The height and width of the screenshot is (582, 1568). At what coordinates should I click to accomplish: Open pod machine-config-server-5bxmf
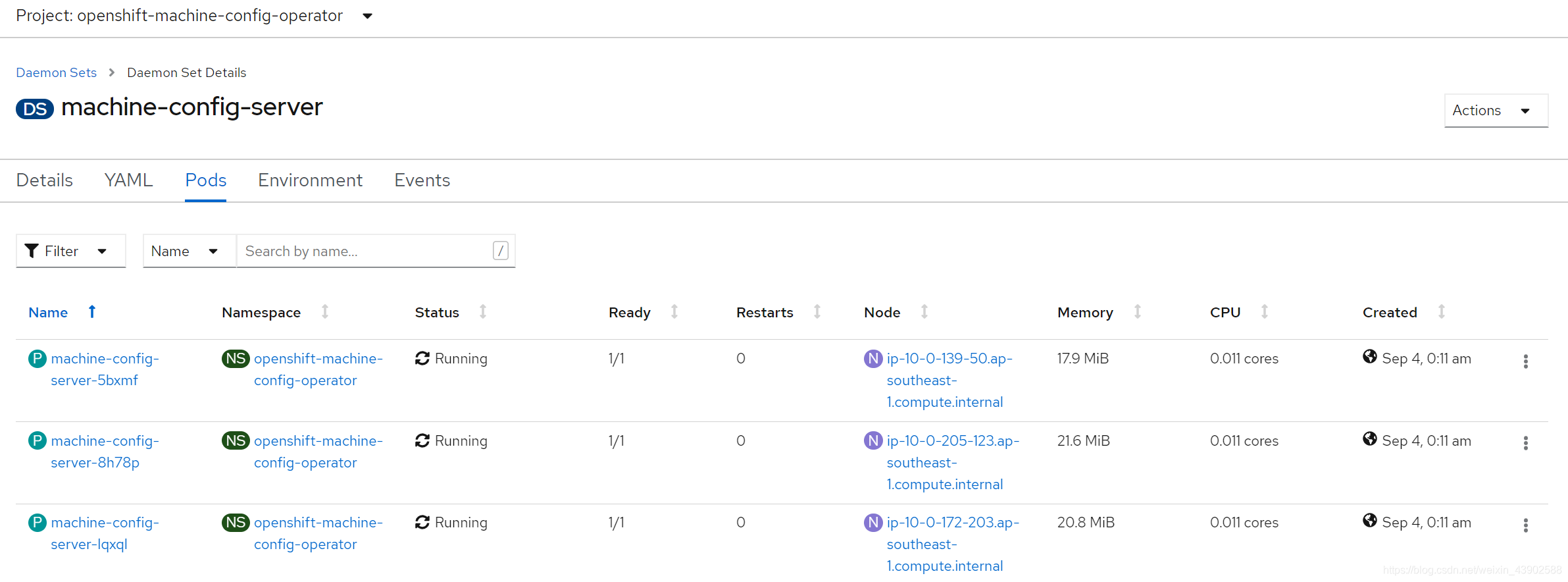click(x=105, y=369)
